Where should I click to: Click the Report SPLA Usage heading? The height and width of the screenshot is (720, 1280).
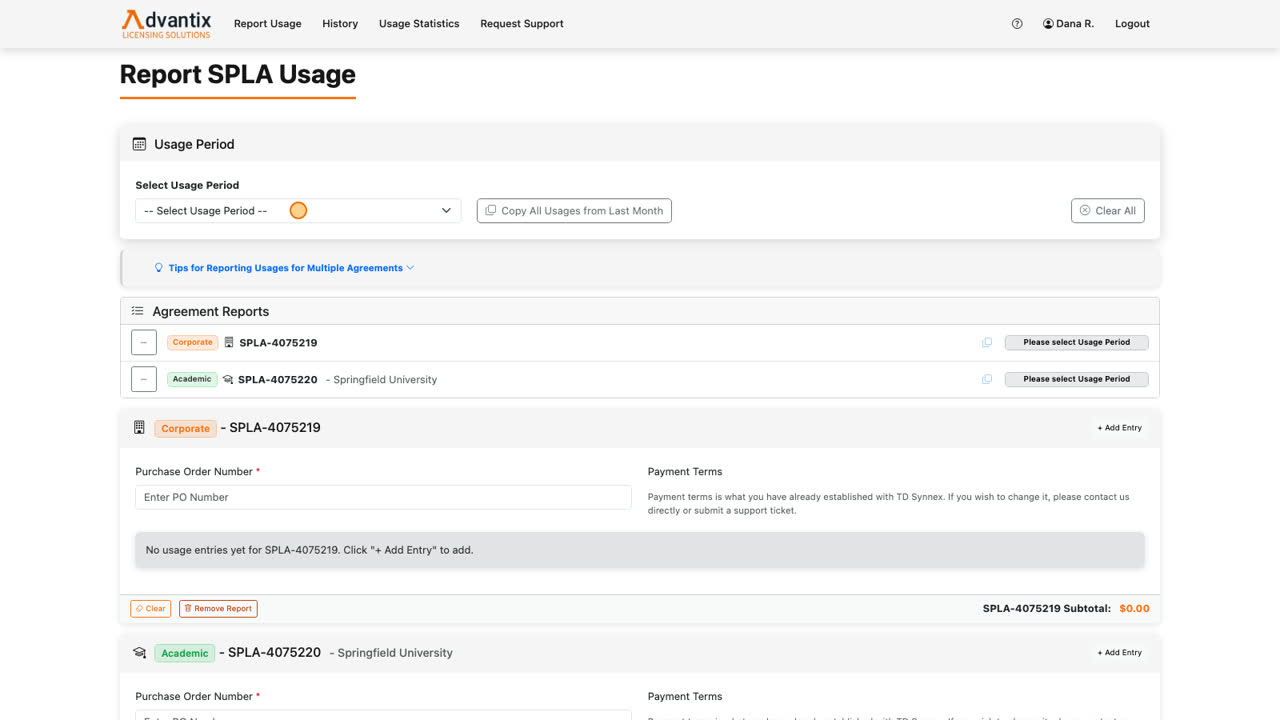[x=238, y=75]
